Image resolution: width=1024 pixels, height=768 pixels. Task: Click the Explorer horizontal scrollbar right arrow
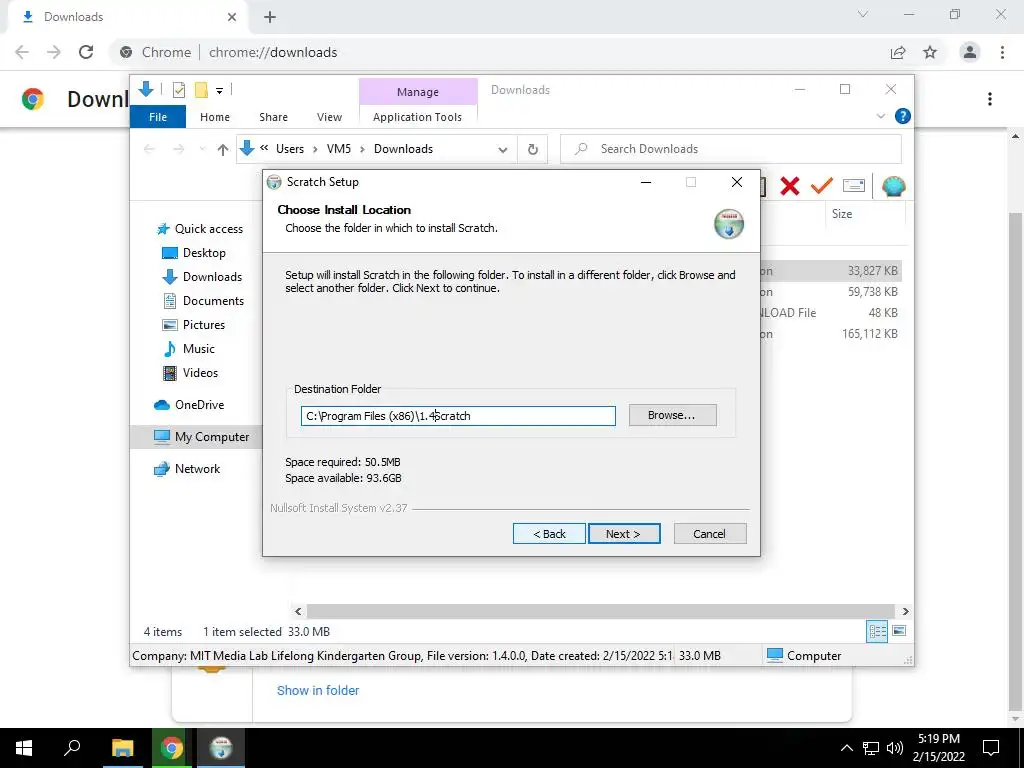click(x=905, y=611)
